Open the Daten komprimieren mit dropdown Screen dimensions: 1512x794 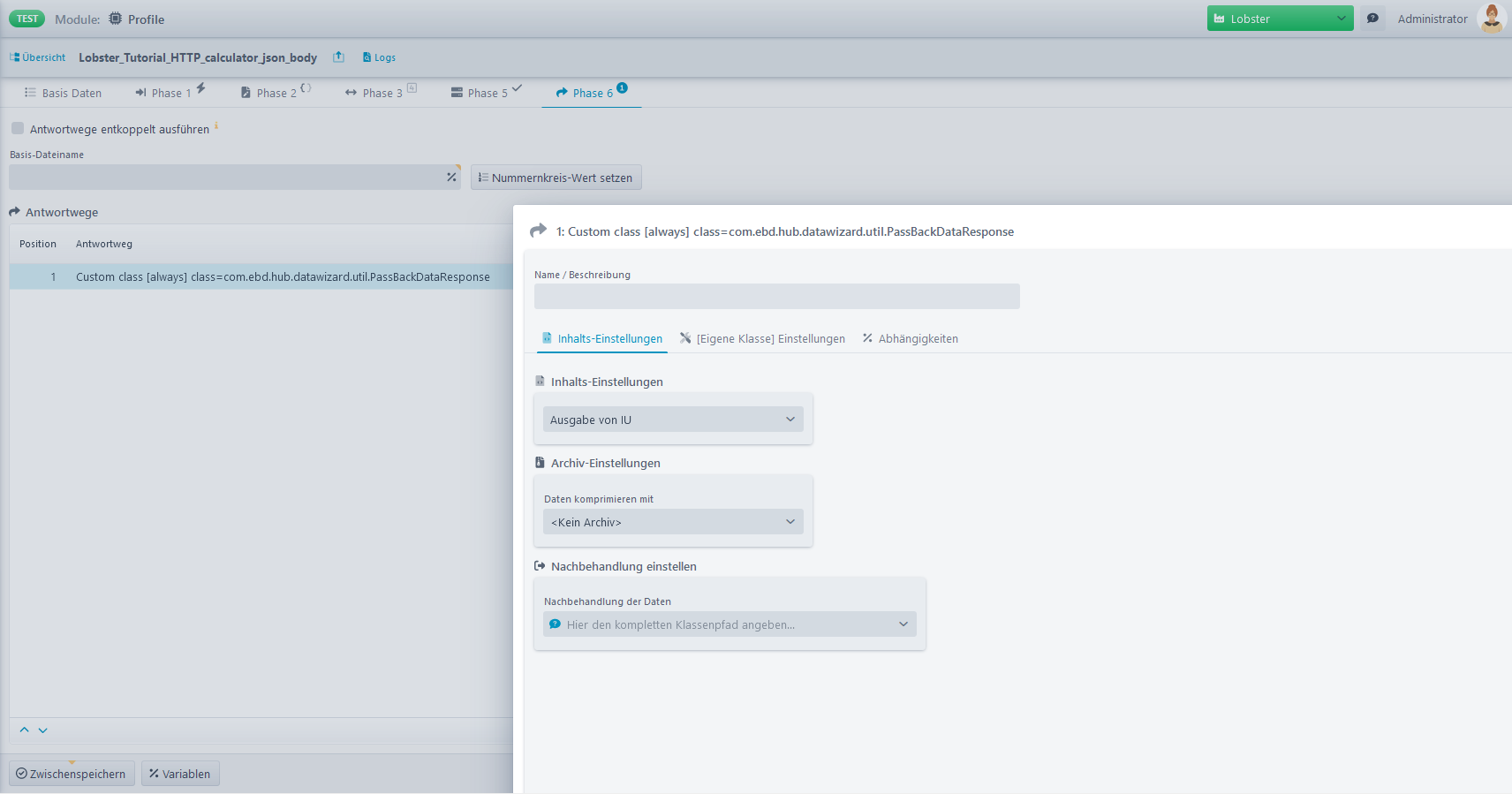click(x=673, y=522)
